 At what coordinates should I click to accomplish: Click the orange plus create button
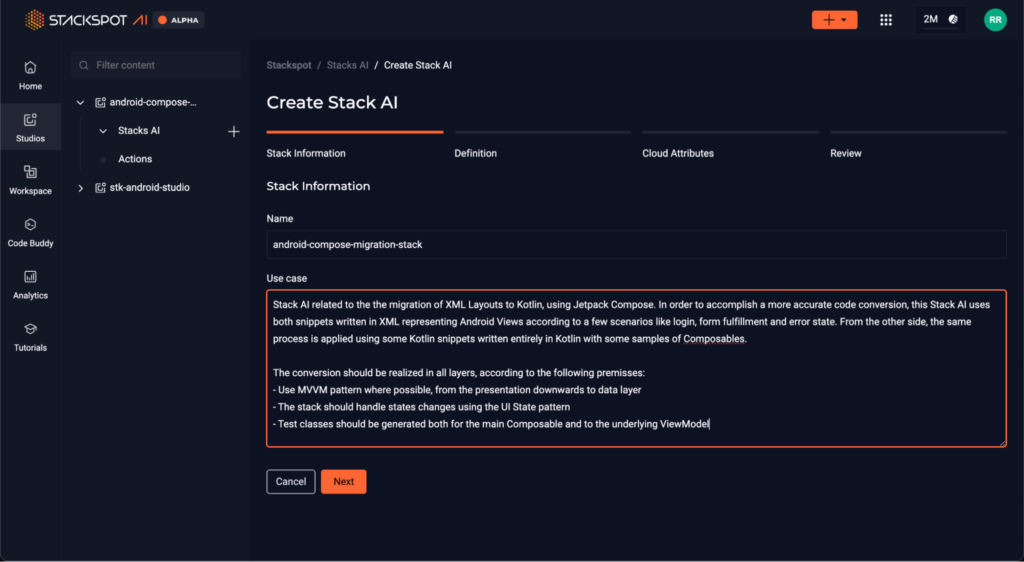[834, 20]
